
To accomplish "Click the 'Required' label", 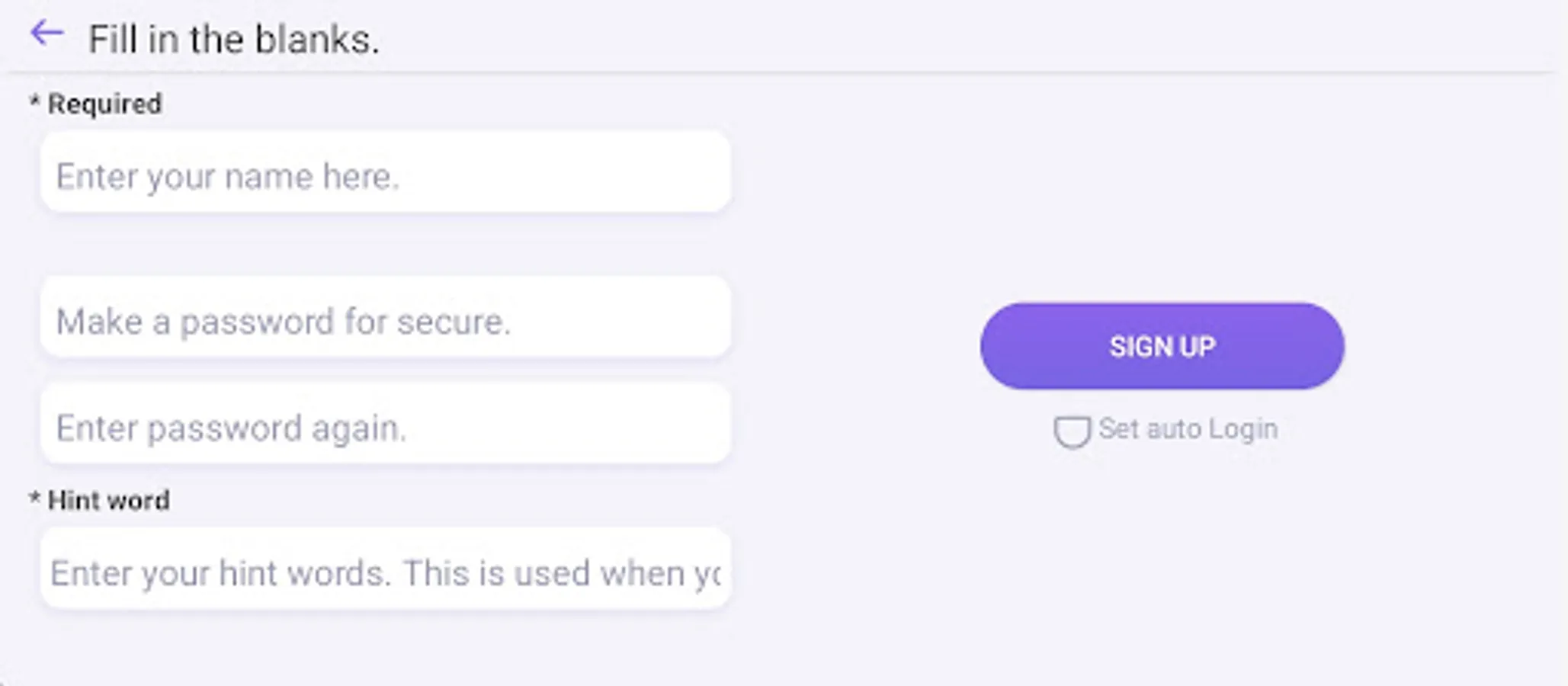I will click(x=104, y=104).
